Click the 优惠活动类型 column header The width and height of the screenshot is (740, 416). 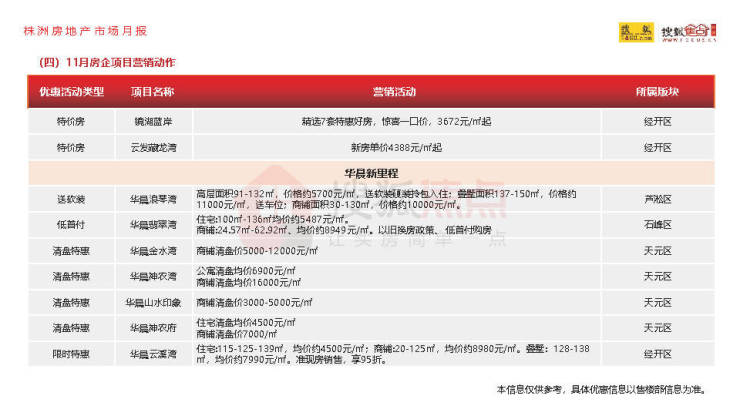(71, 92)
